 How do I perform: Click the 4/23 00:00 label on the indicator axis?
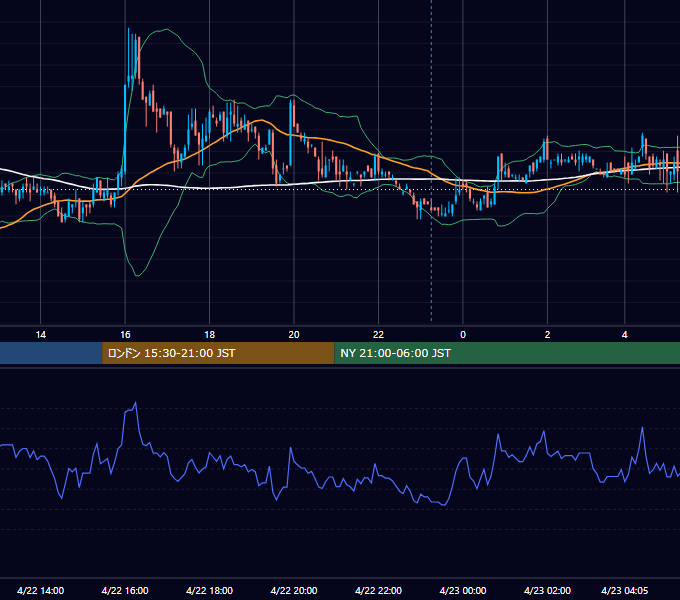pyautogui.click(x=463, y=590)
